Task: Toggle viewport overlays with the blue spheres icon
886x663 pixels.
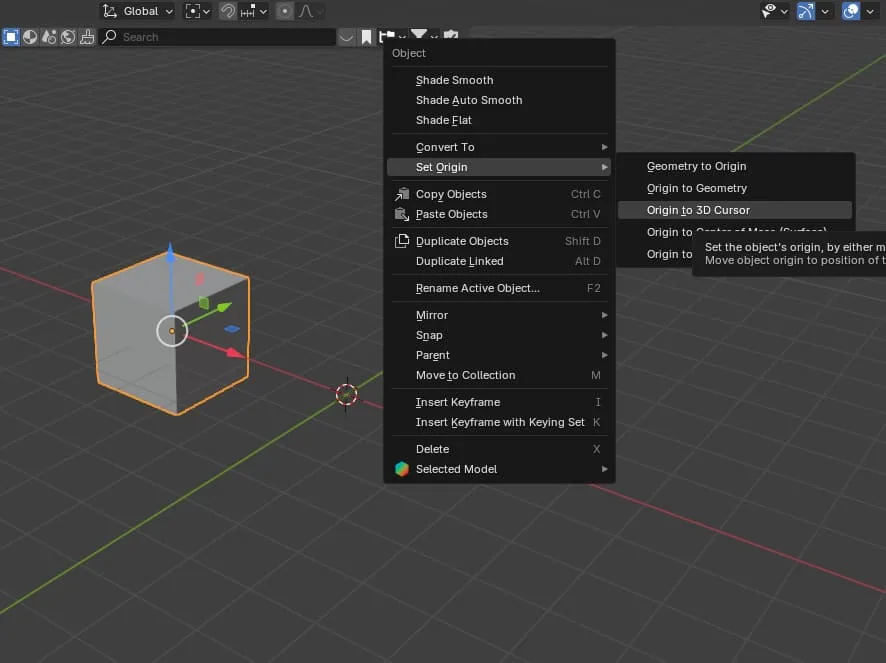Action: coord(851,11)
